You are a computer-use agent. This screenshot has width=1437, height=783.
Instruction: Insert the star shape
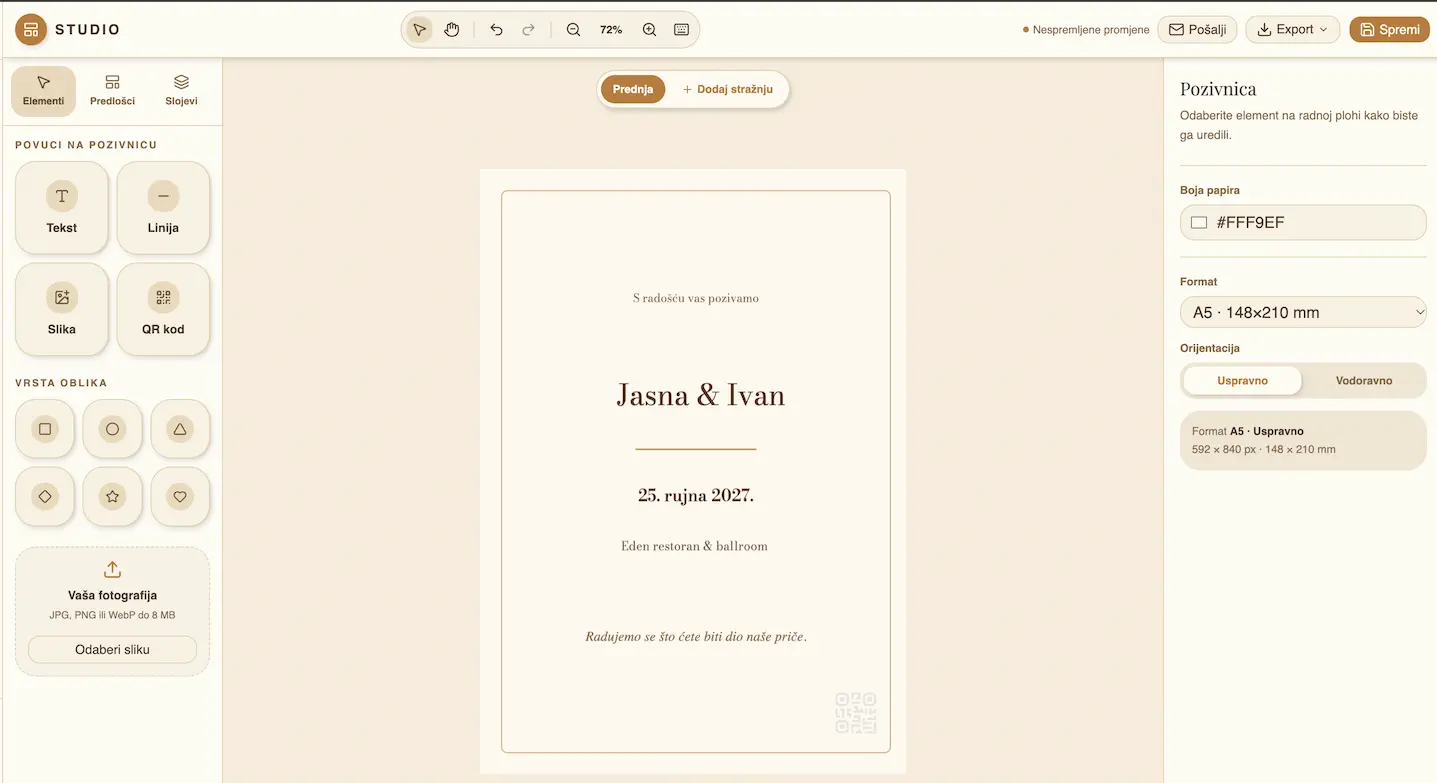click(112, 496)
